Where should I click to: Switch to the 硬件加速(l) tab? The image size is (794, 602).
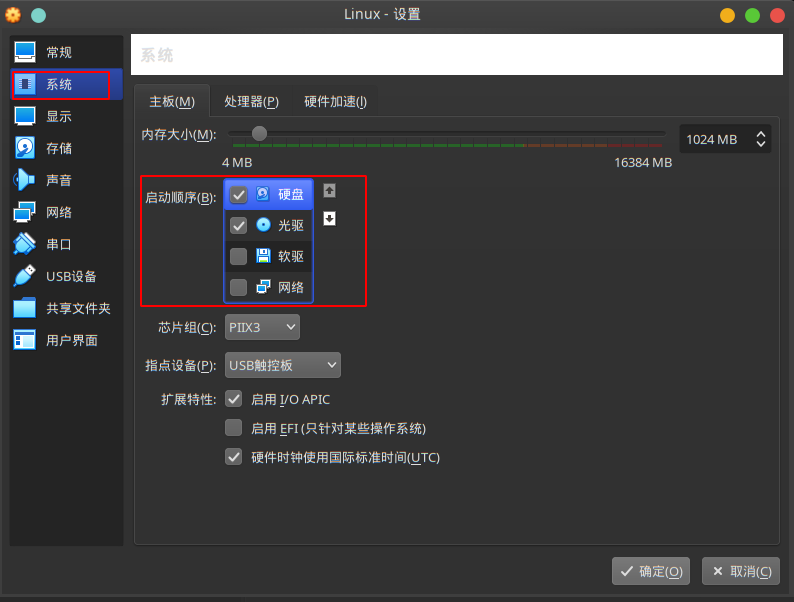click(x=335, y=102)
